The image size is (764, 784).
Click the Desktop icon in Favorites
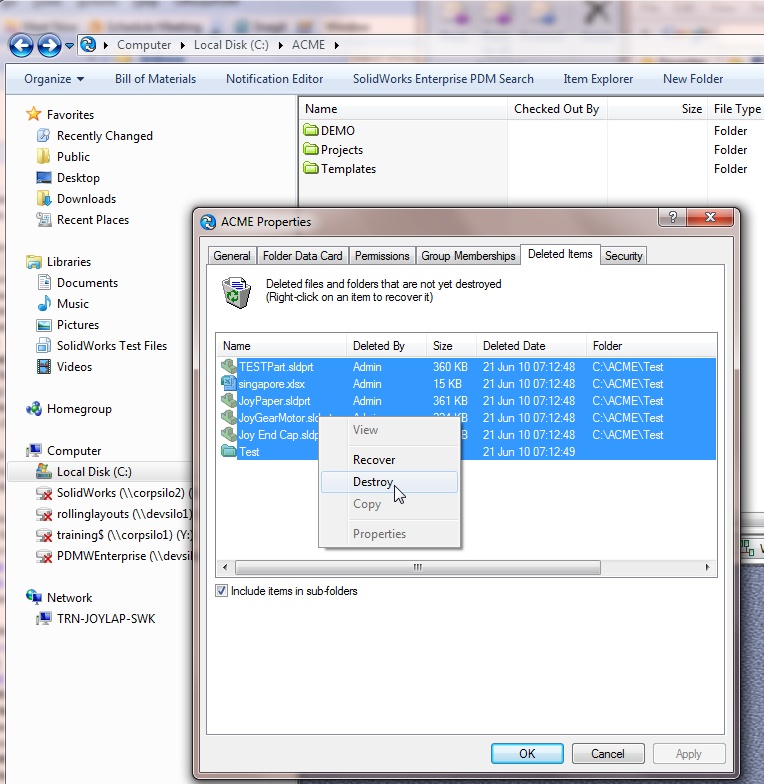click(x=44, y=178)
